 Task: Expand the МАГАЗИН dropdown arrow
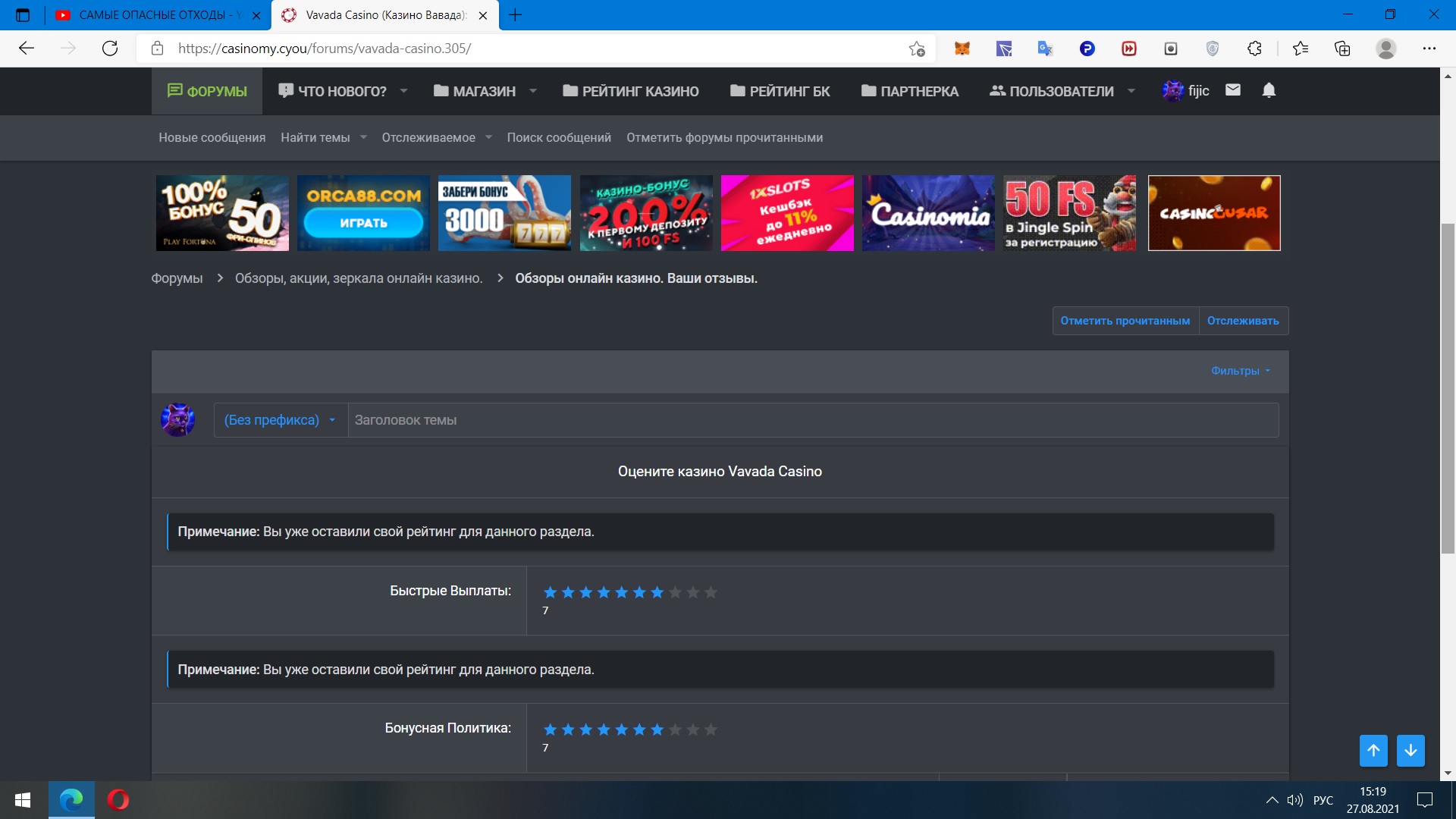[533, 91]
